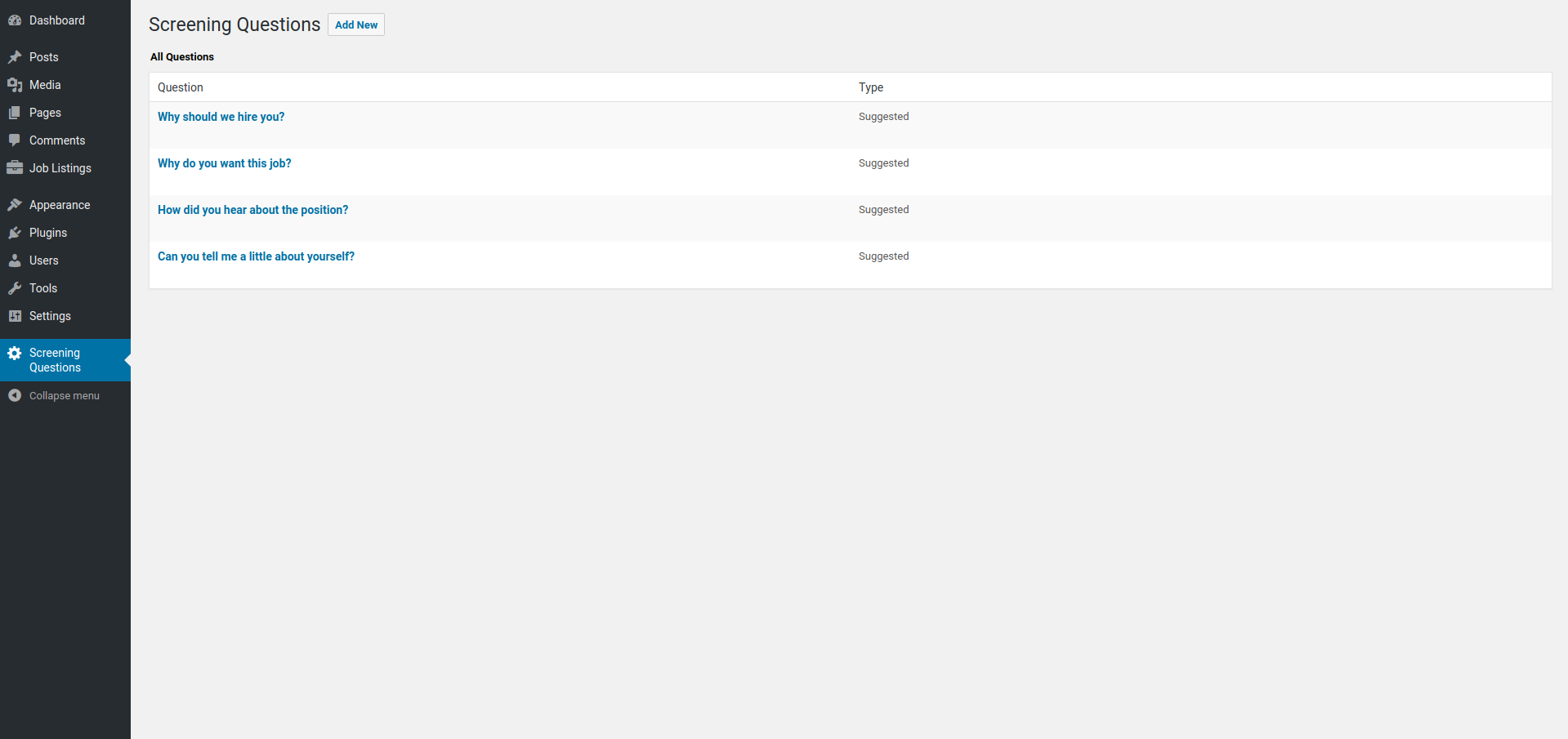Open 'How did you hear about the position?'

[x=253, y=210]
